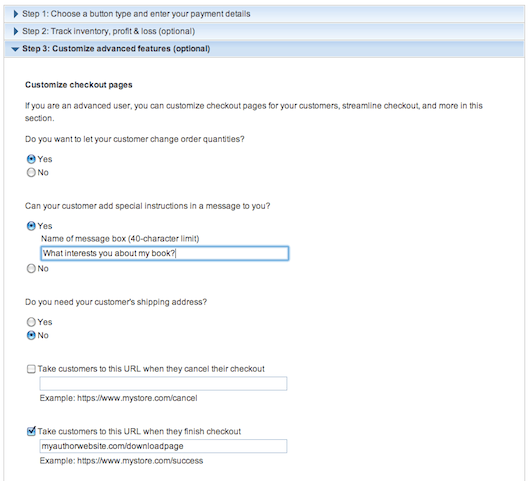Choose Yes for customer's shipping address

(x=31, y=322)
